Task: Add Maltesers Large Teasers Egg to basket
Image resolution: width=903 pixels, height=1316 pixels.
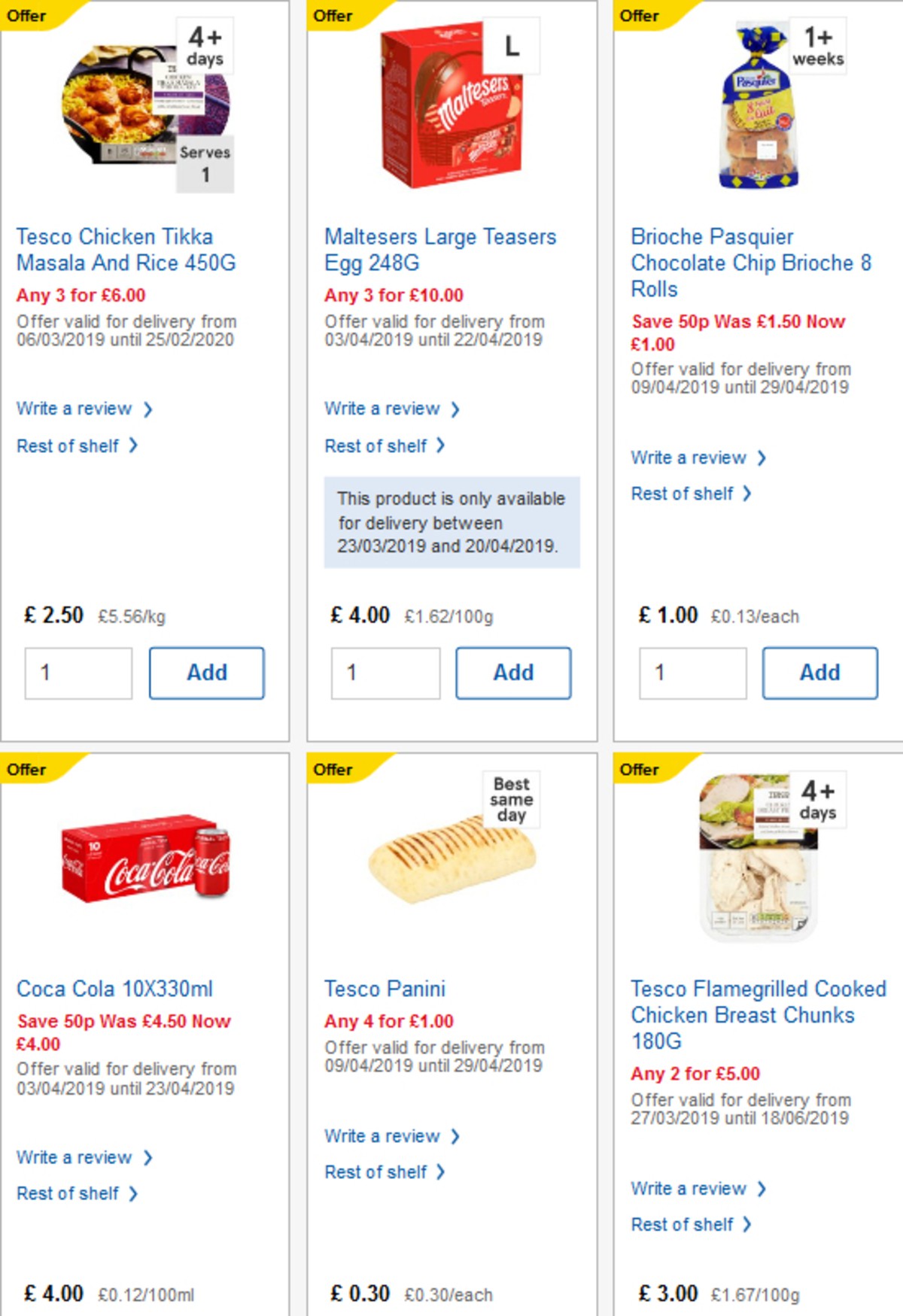Action: (513, 673)
